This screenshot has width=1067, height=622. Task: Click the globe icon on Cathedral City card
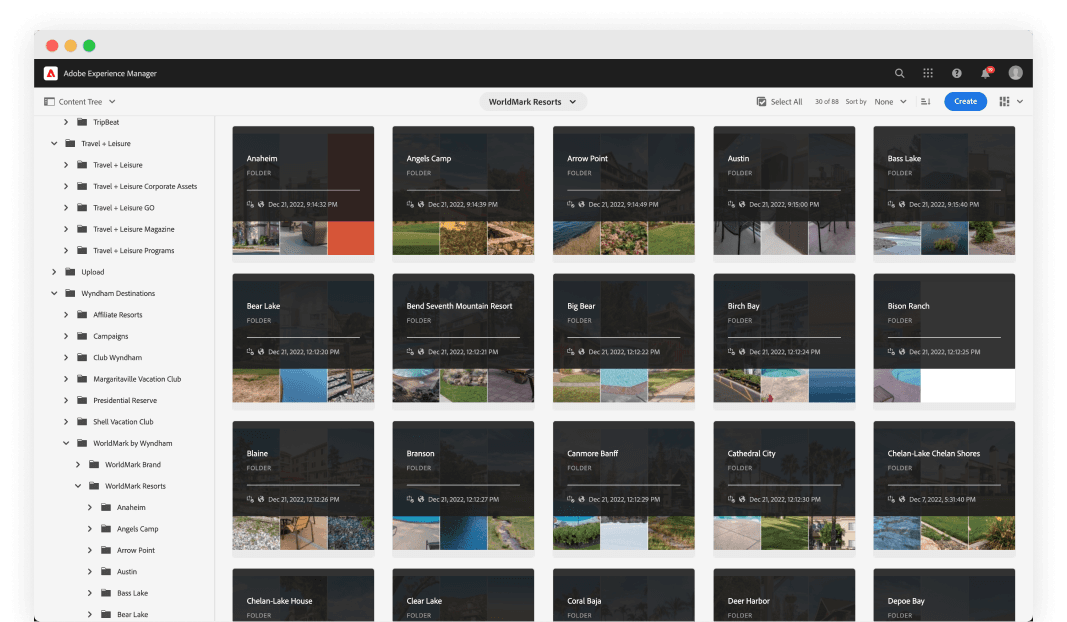(x=742, y=500)
